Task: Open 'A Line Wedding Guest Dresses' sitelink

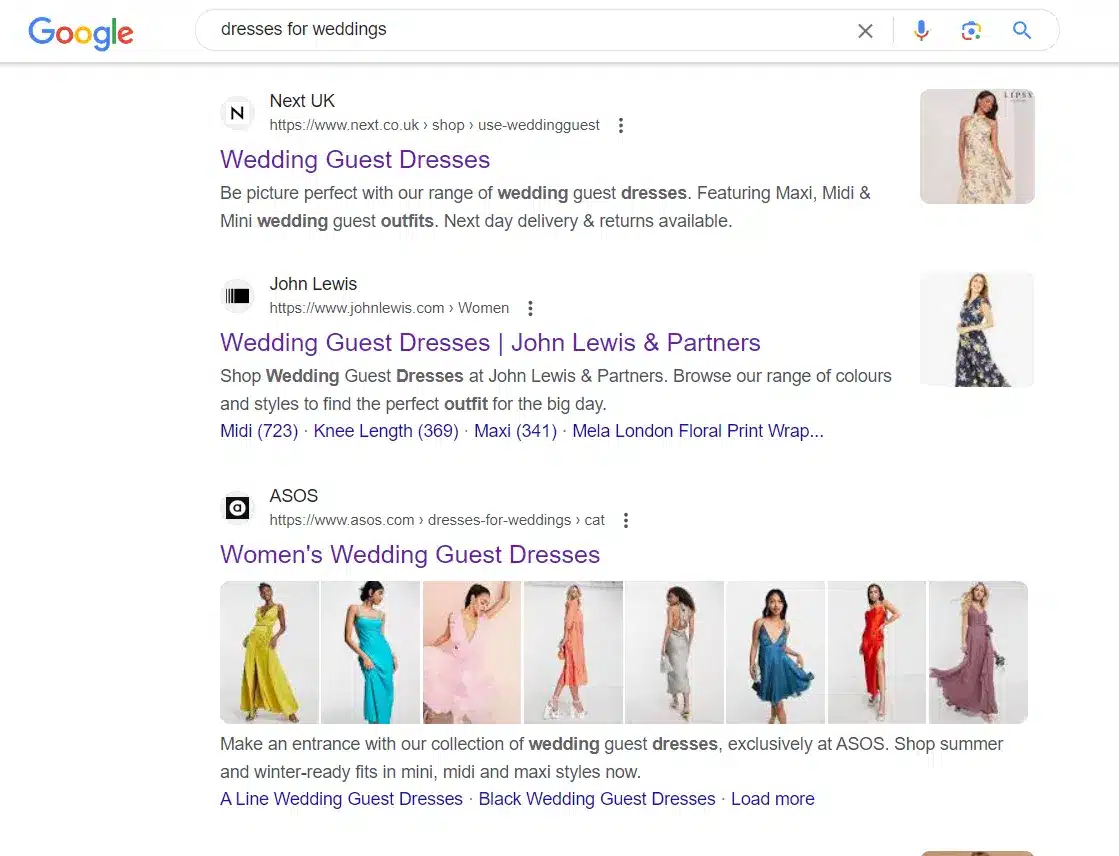Action: (341, 799)
